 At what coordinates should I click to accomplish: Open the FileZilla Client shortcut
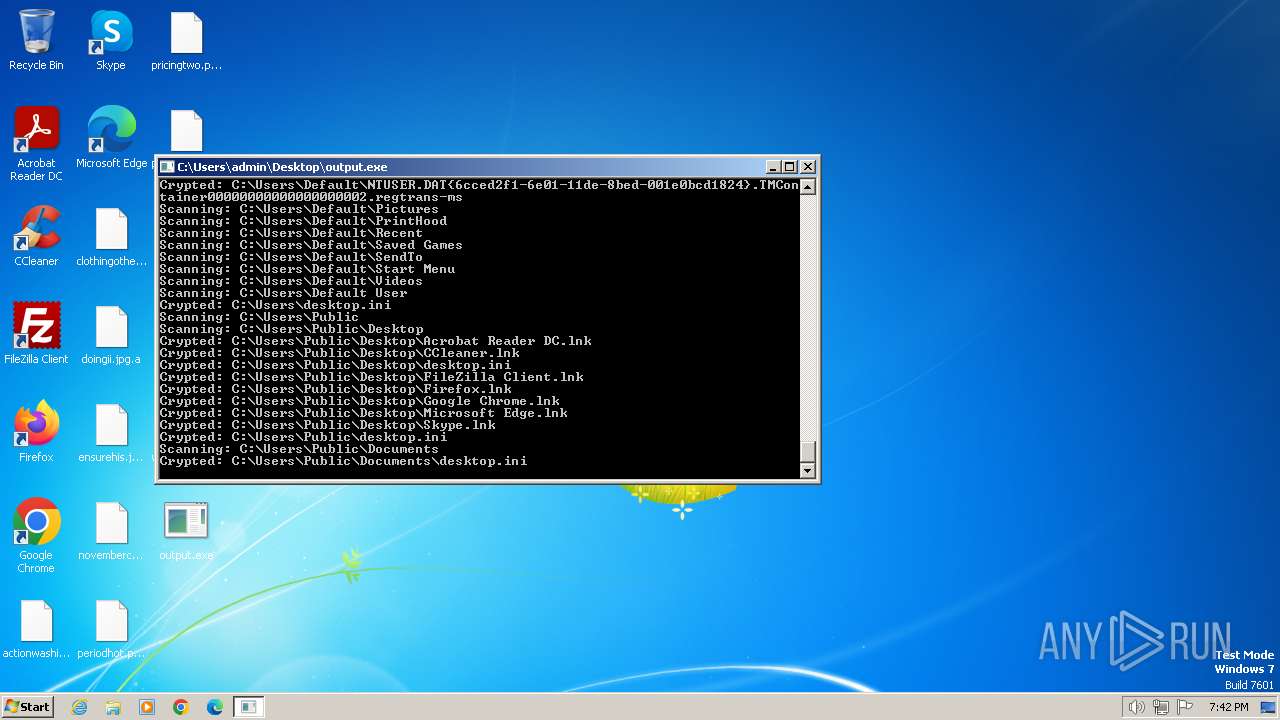pos(36,334)
